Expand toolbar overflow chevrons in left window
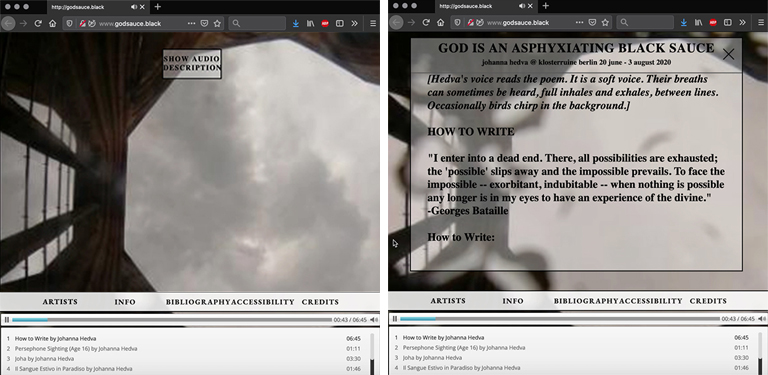Viewport: 768px width, 375px height. coord(354,23)
